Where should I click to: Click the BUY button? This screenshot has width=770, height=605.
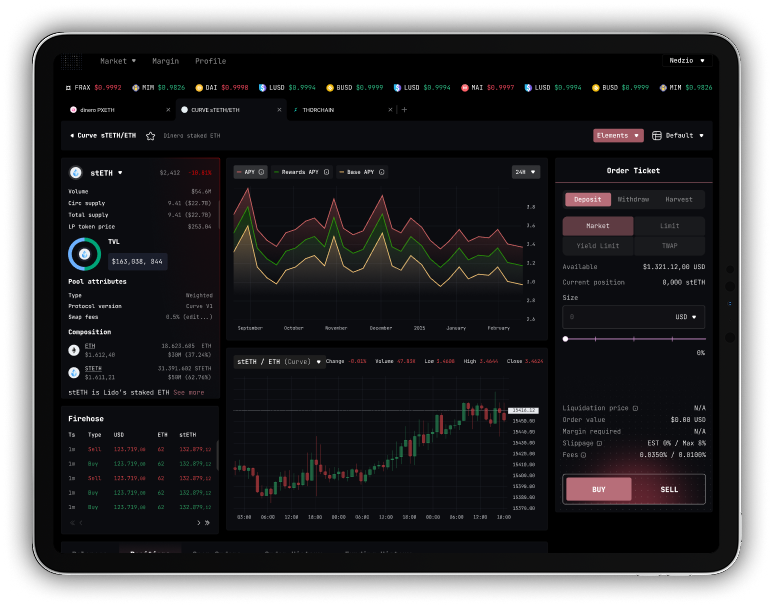pos(599,490)
